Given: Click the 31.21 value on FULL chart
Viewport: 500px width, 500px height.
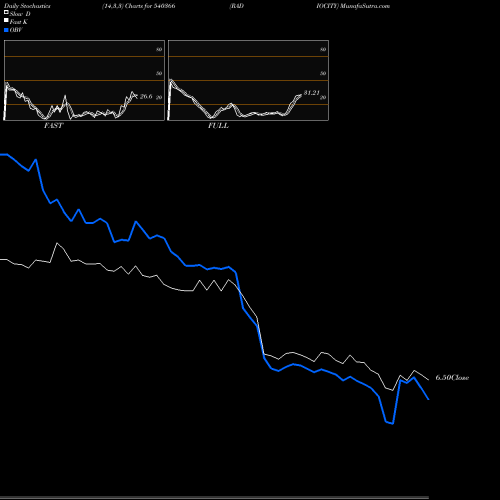Looking at the screenshot, I should [x=312, y=93].
